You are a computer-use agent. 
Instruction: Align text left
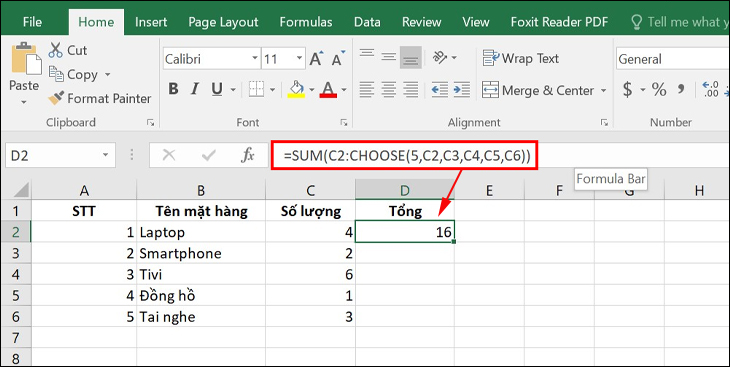coord(367,89)
